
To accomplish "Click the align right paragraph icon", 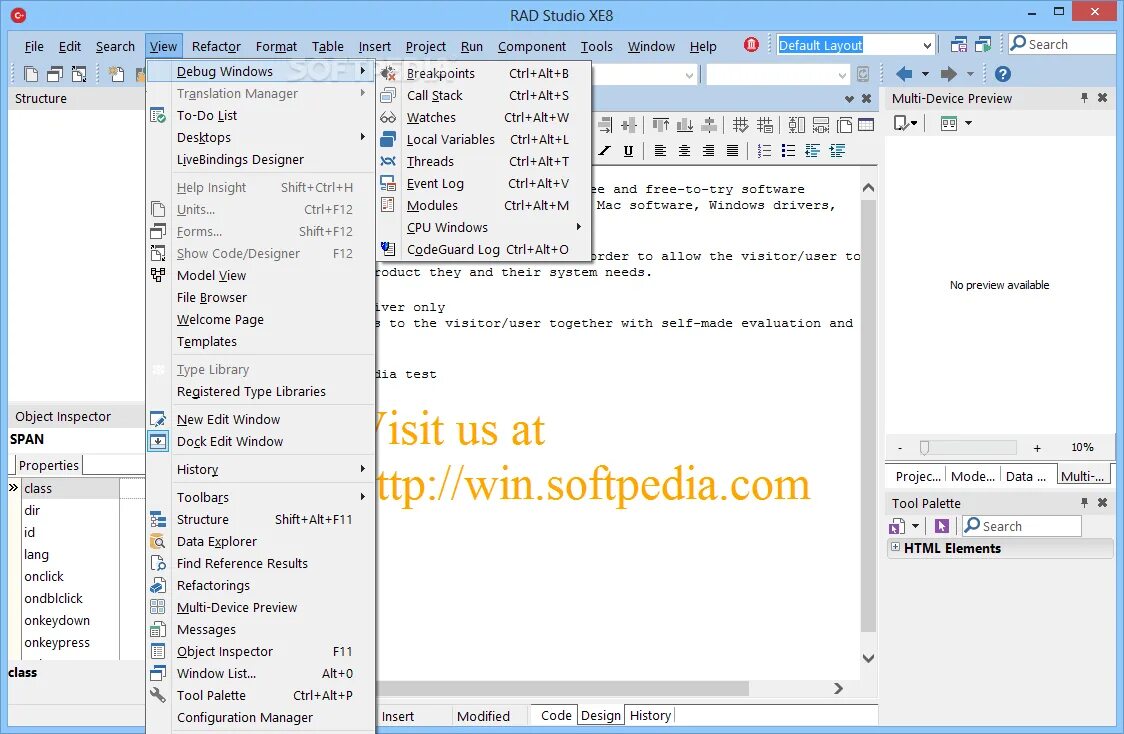I will point(708,151).
